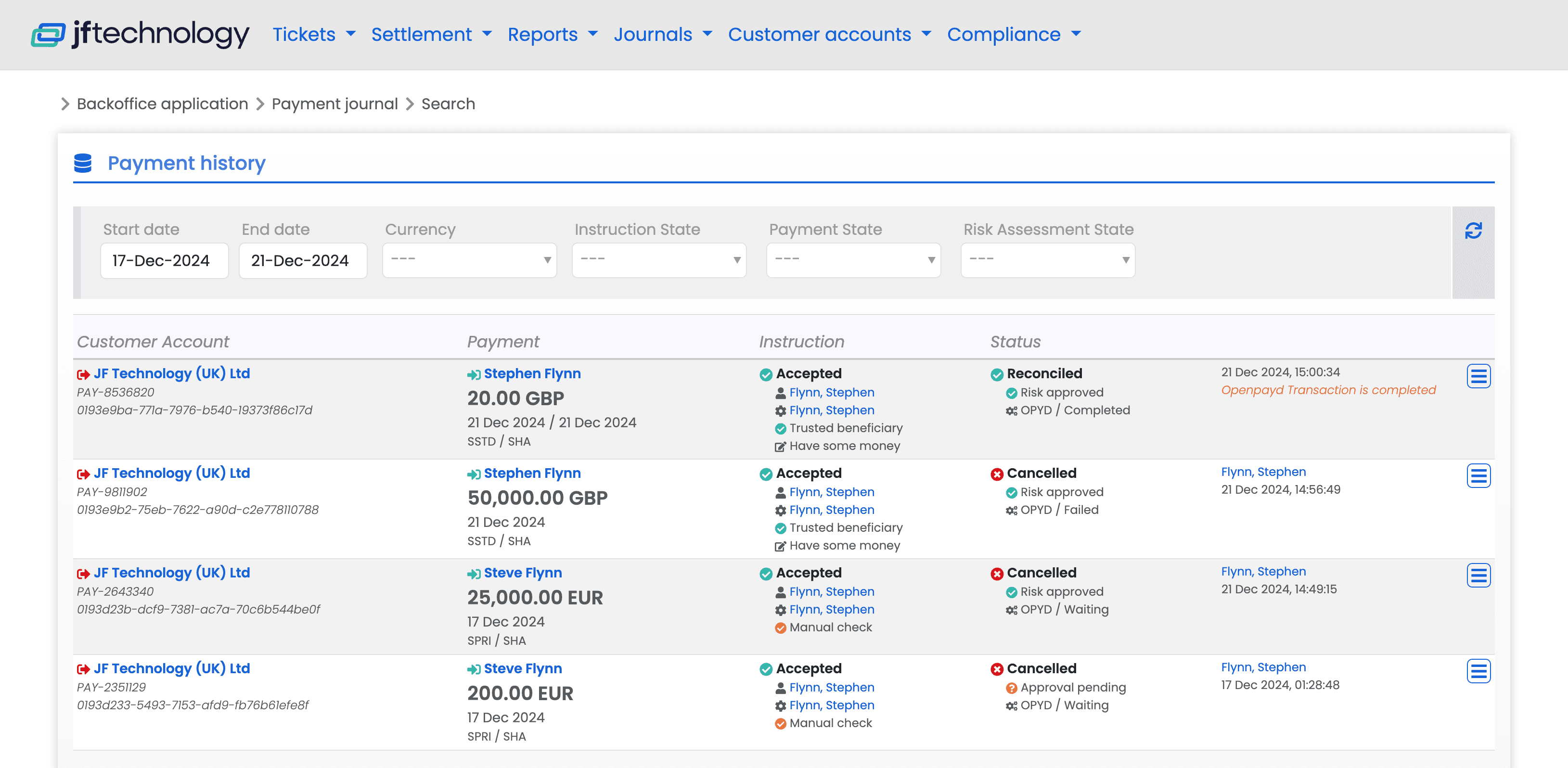Click the refresh icon in filter bar
Image resolution: width=1568 pixels, height=768 pixels.
[x=1473, y=230]
